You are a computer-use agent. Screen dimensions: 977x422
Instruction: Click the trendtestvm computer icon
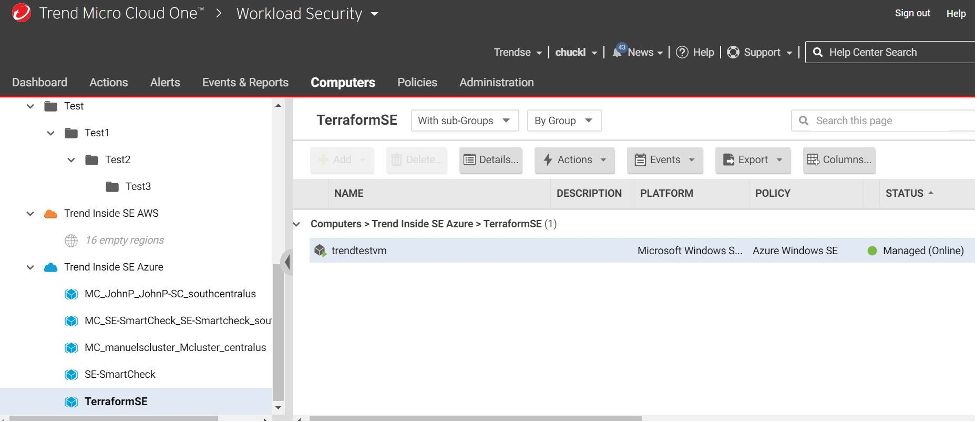[x=320, y=251]
